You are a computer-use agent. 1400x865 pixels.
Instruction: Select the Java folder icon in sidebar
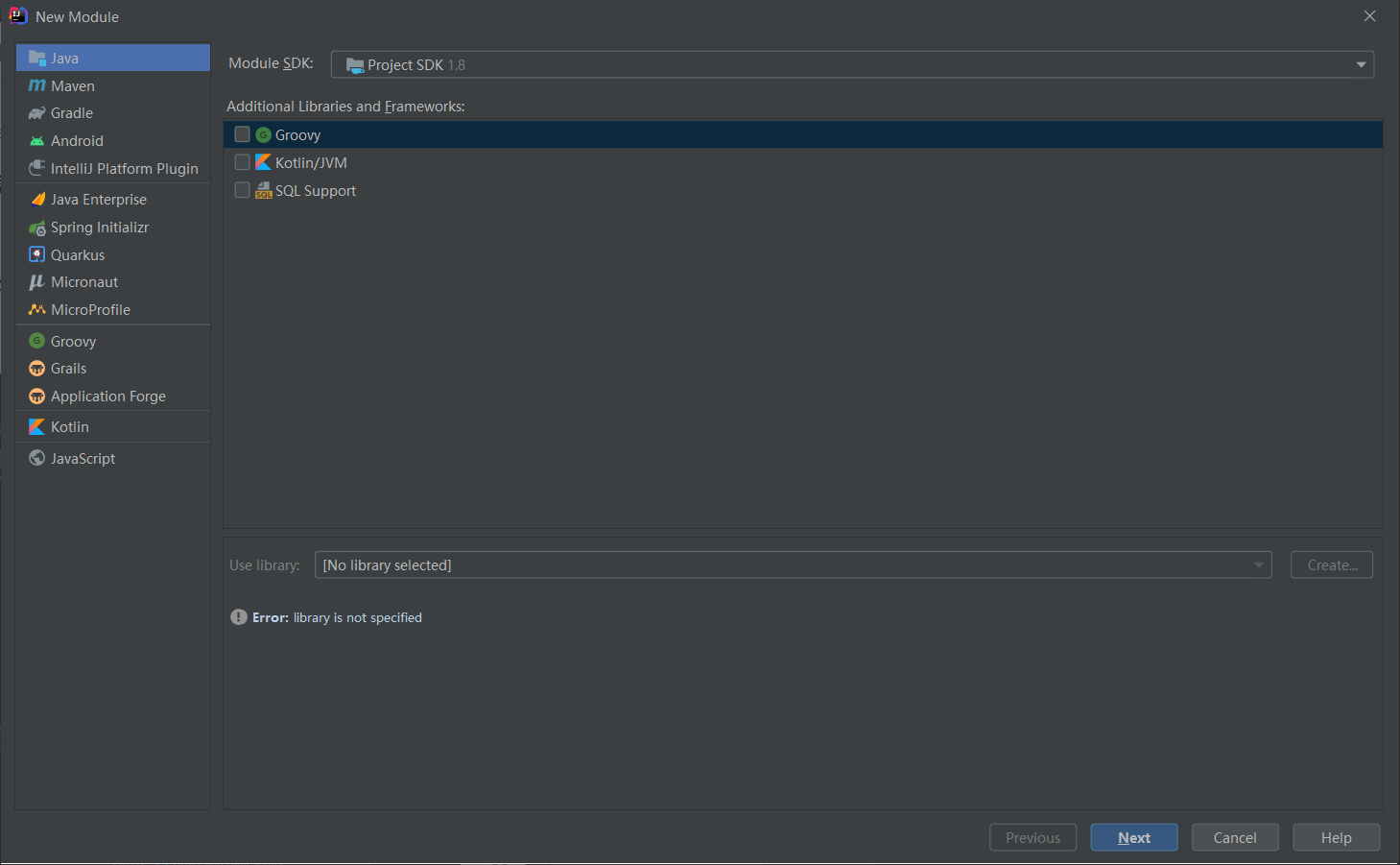[x=37, y=58]
